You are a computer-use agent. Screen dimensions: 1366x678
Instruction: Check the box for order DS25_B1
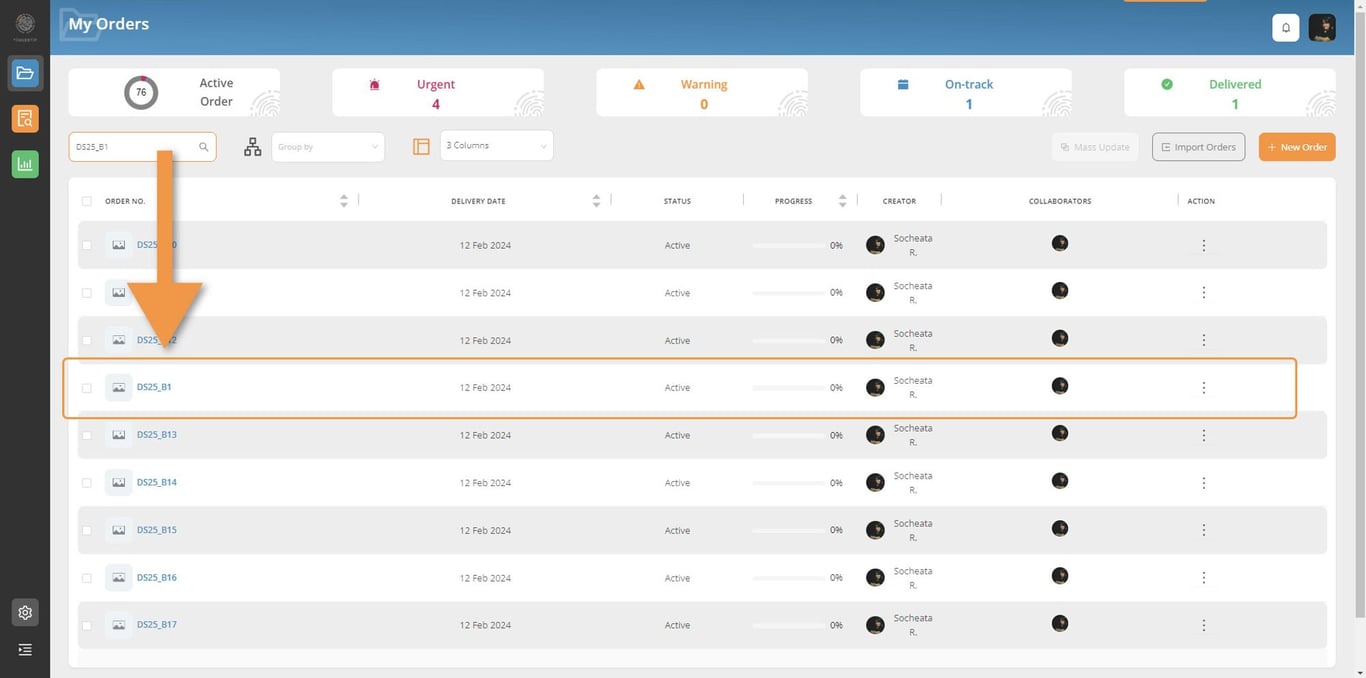coord(87,388)
